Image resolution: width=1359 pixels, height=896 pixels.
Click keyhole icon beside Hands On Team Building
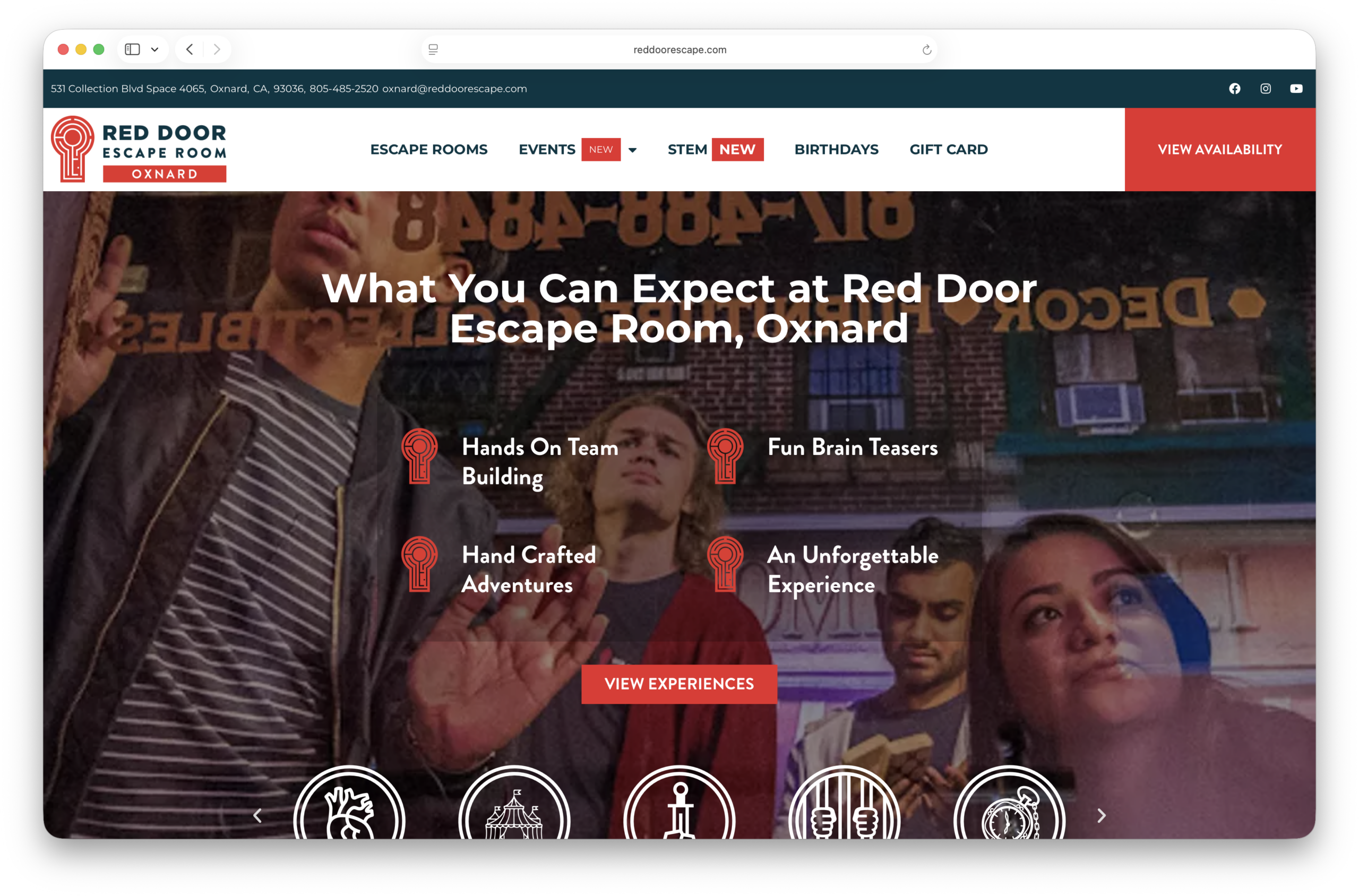(419, 456)
